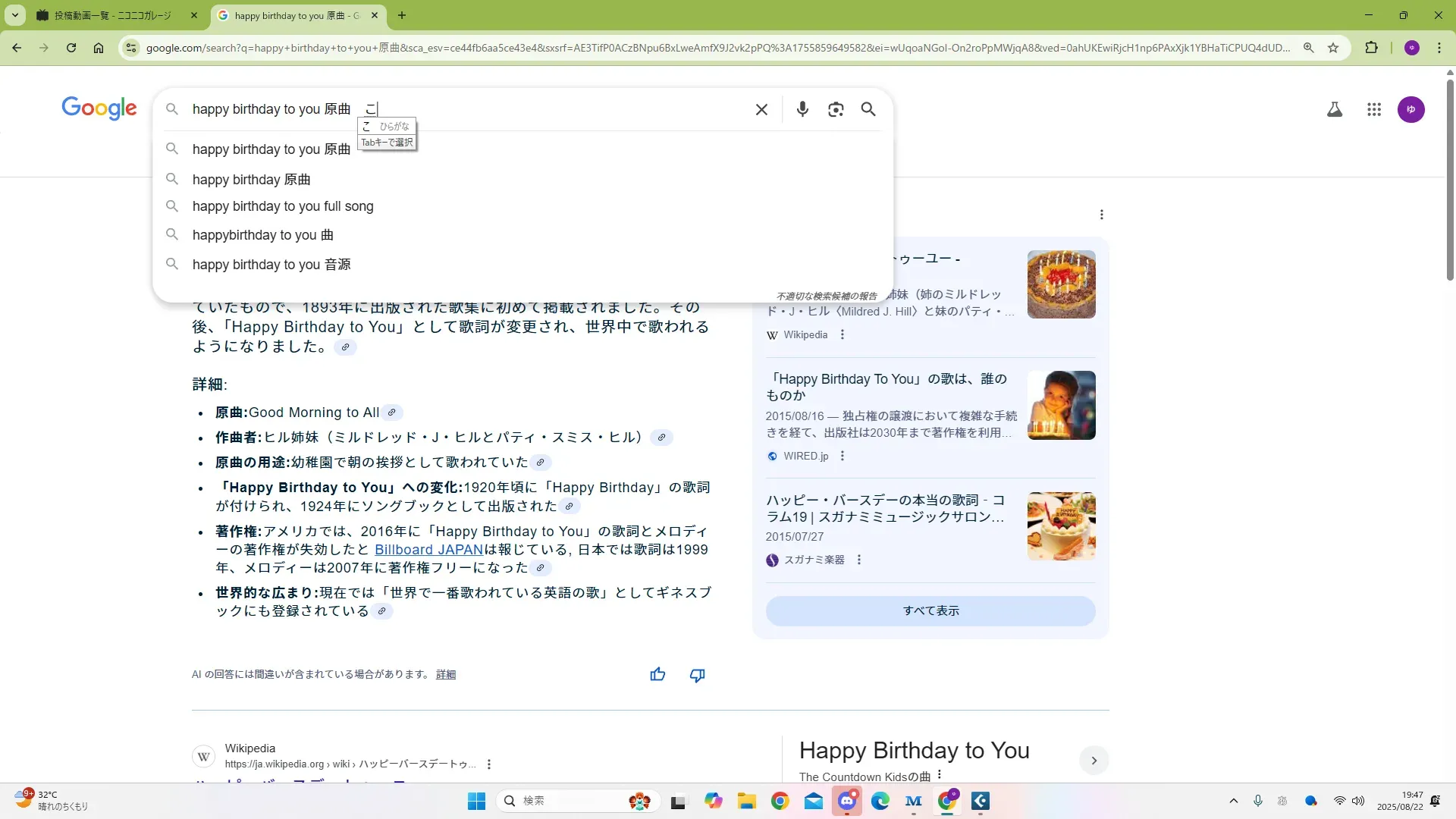Click the すべて表示 button
Screen dimensions: 1456x819
(x=930, y=610)
